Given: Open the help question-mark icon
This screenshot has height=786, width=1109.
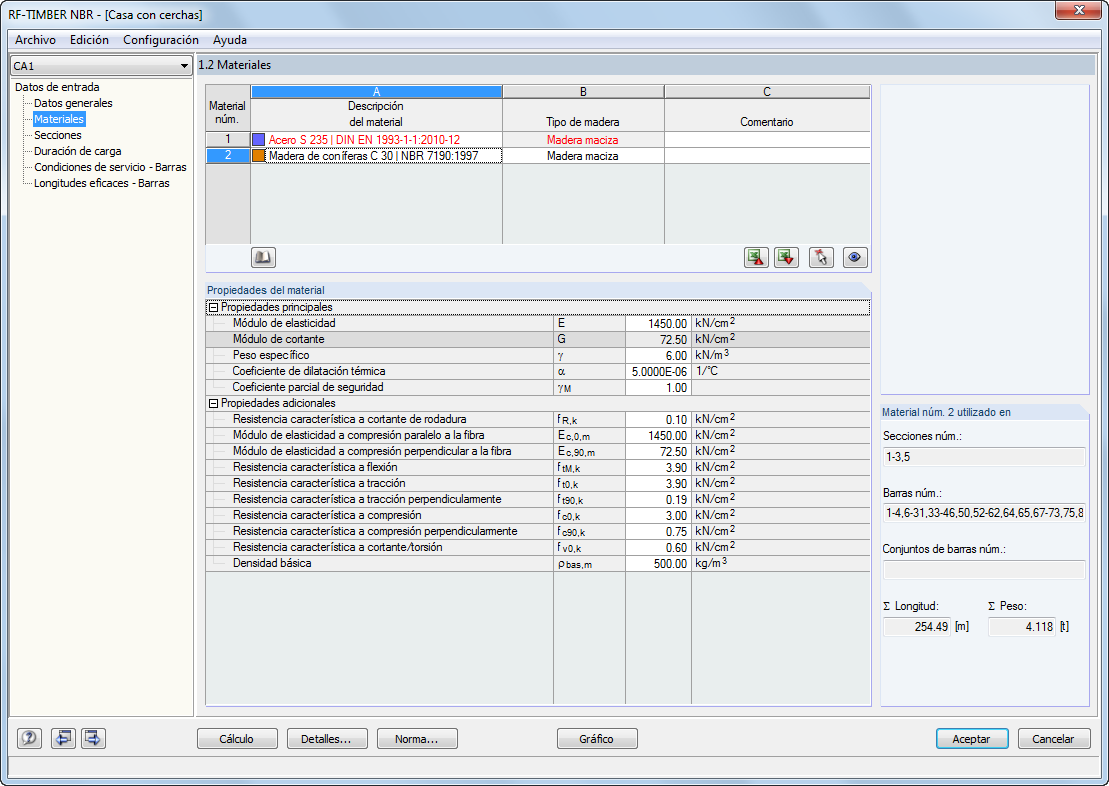Looking at the screenshot, I should tap(29, 739).
